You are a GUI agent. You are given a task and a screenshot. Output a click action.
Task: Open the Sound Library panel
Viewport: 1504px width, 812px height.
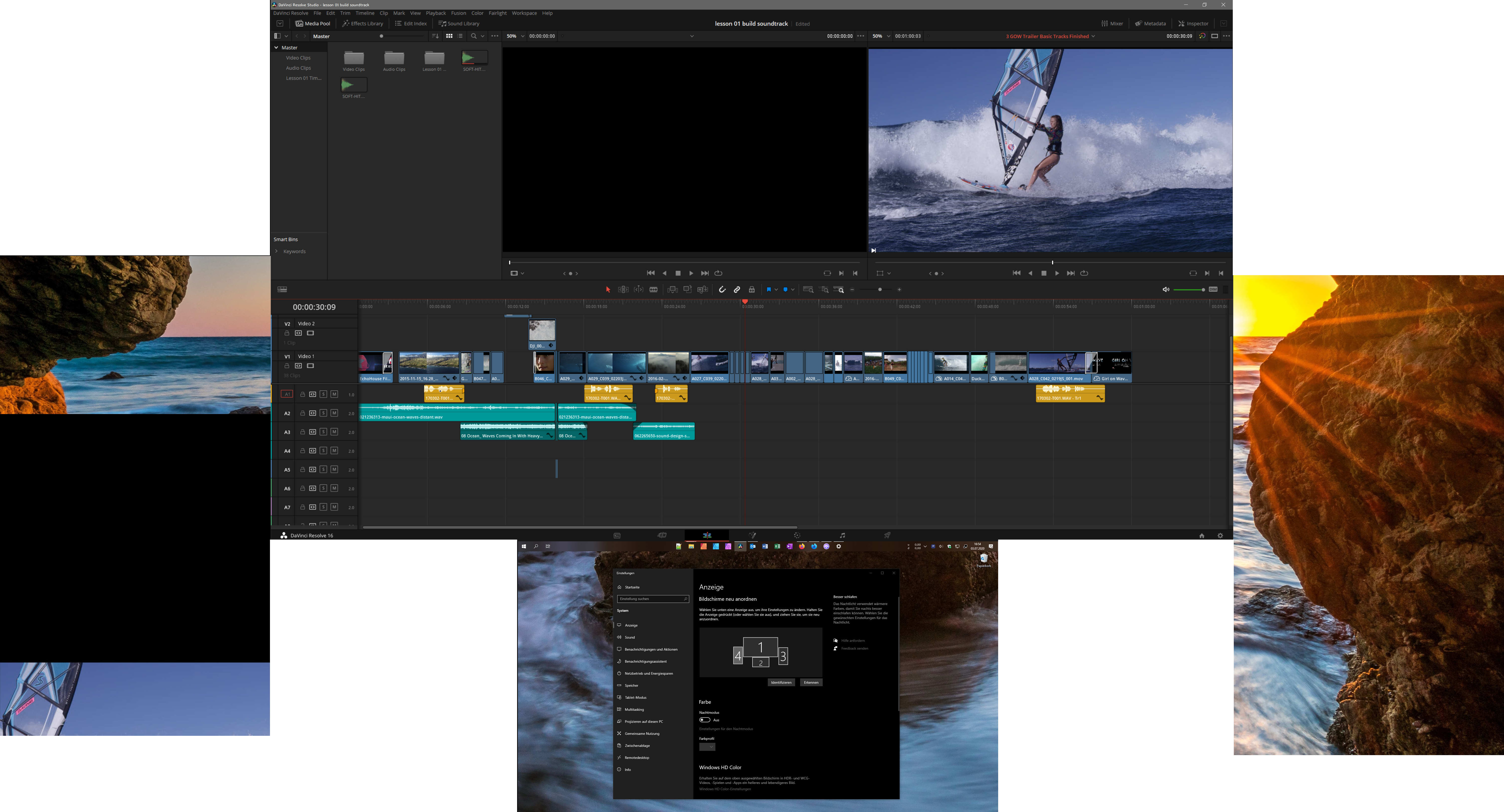click(459, 23)
